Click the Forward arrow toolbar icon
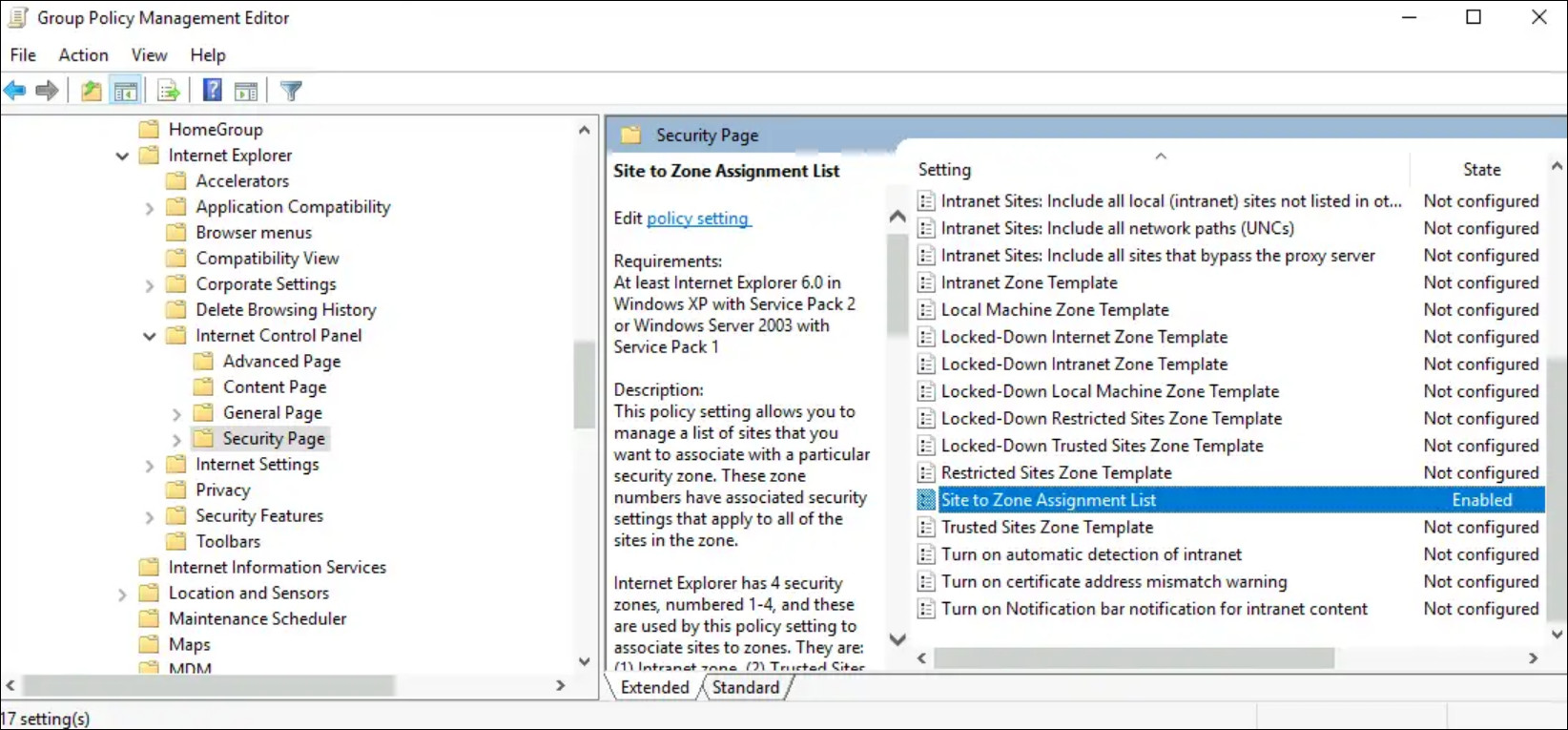 (47, 91)
